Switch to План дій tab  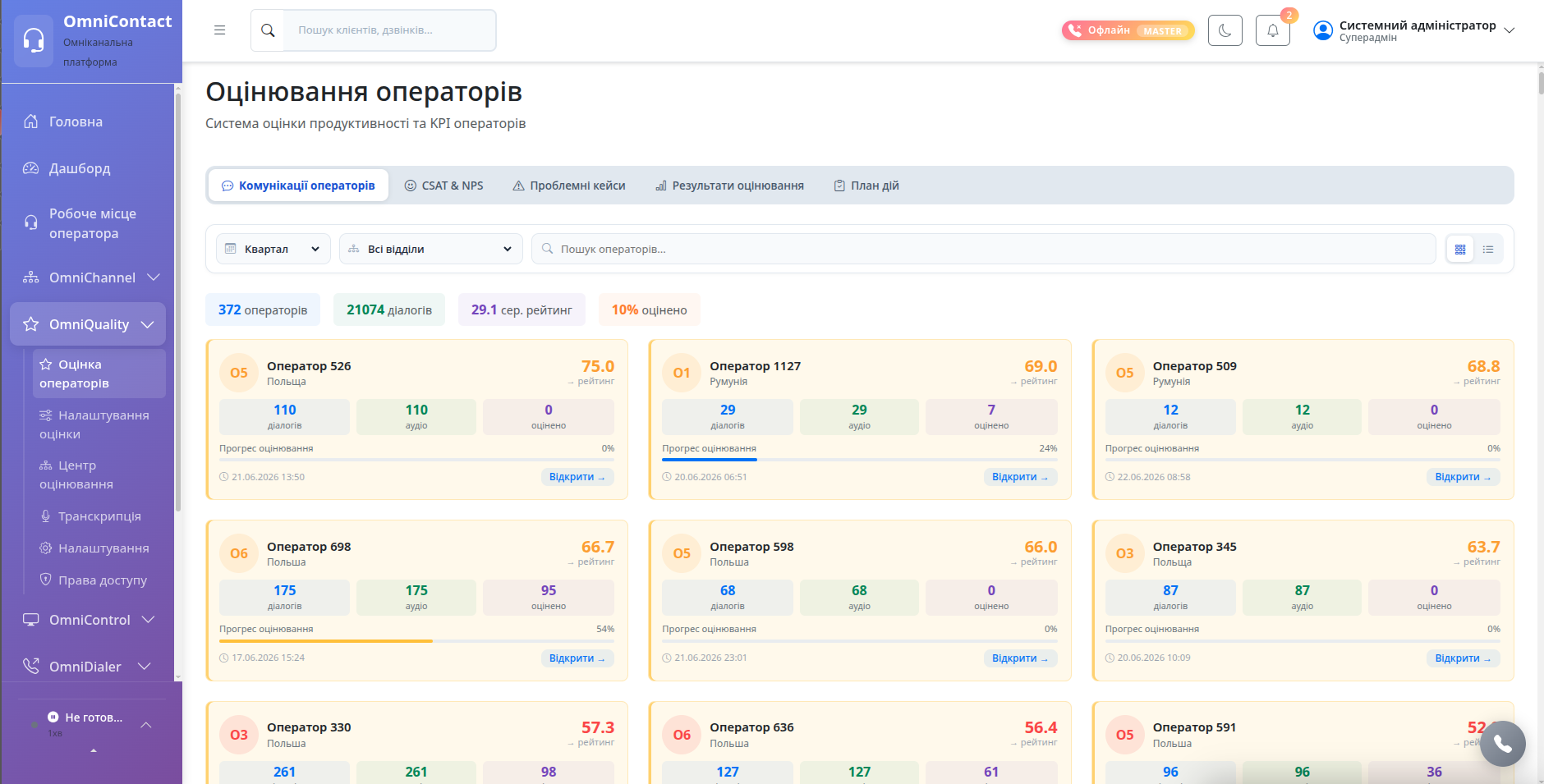pyautogui.click(x=866, y=186)
